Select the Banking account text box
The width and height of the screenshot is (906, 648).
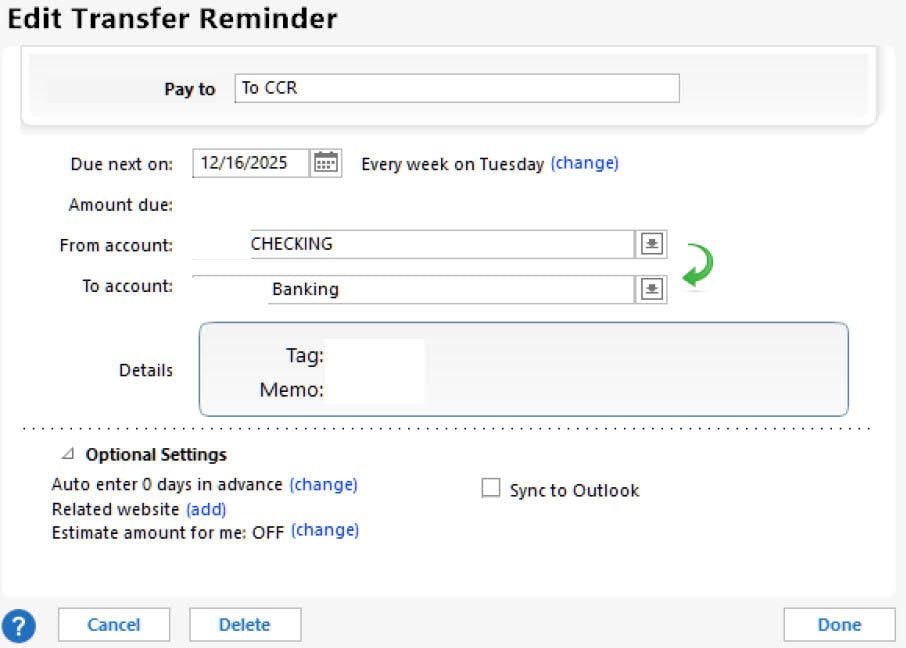pos(450,289)
